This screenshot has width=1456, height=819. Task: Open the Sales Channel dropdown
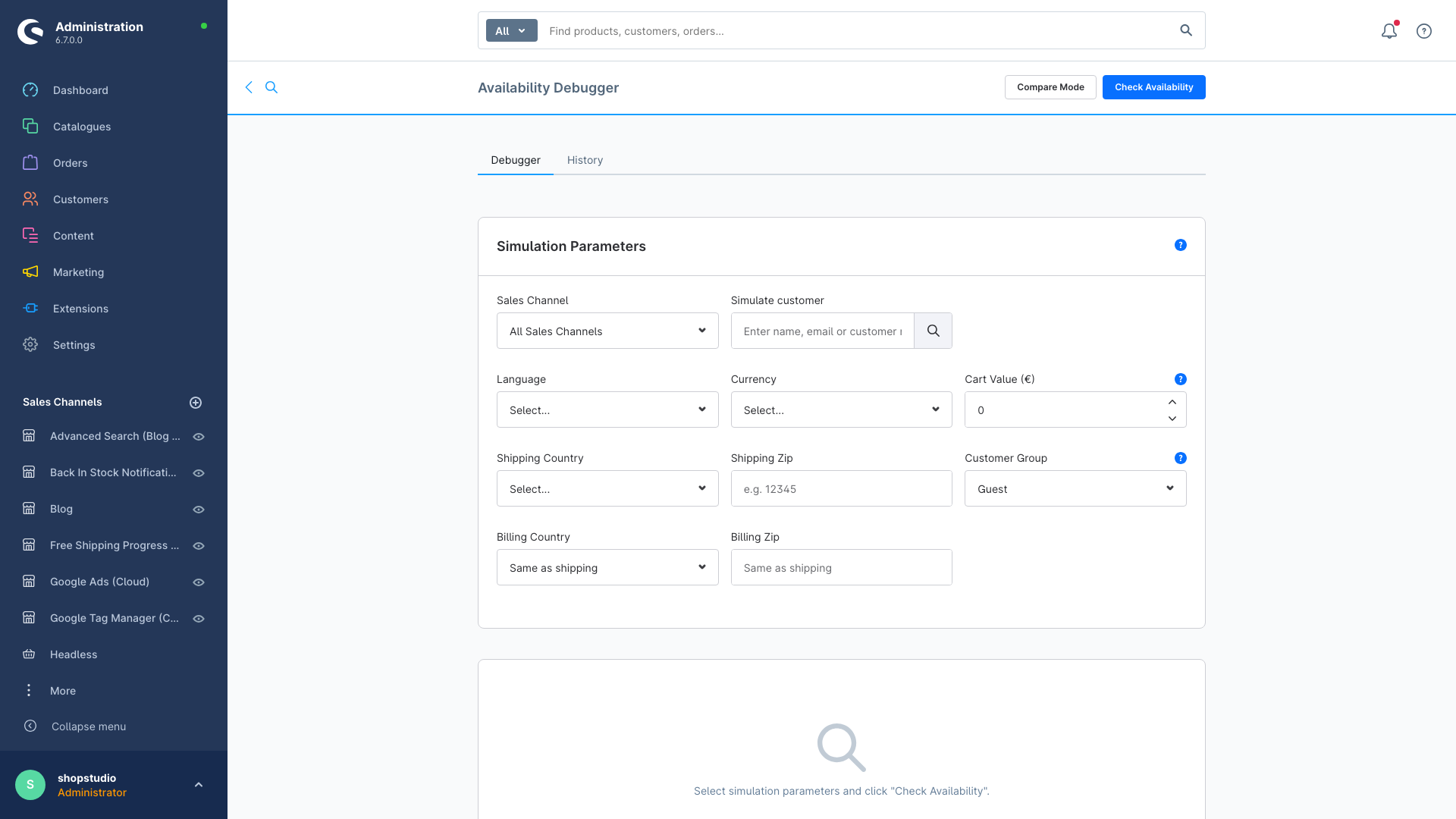pos(607,331)
